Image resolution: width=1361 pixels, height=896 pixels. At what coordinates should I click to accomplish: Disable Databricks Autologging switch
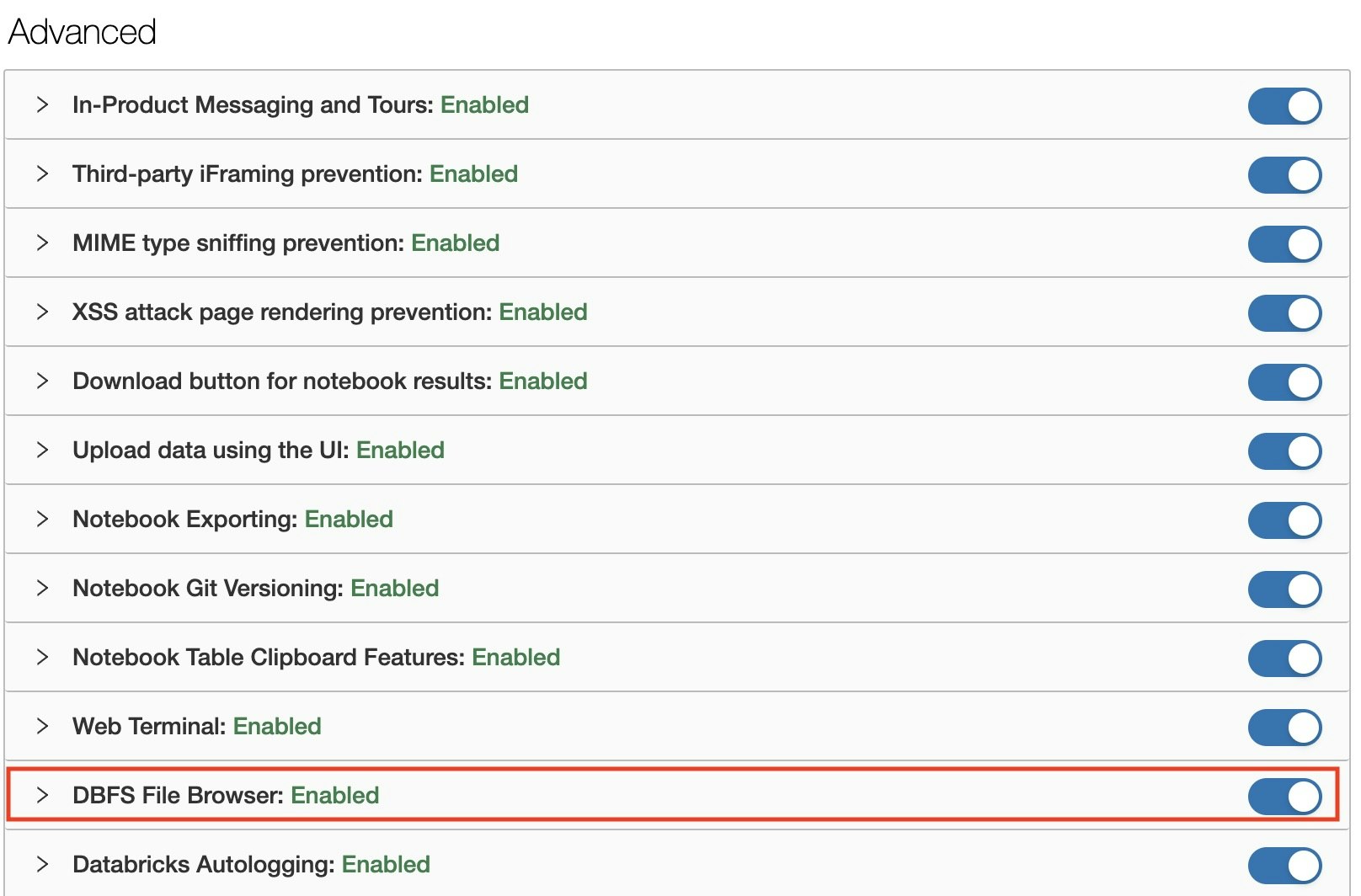1284,866
